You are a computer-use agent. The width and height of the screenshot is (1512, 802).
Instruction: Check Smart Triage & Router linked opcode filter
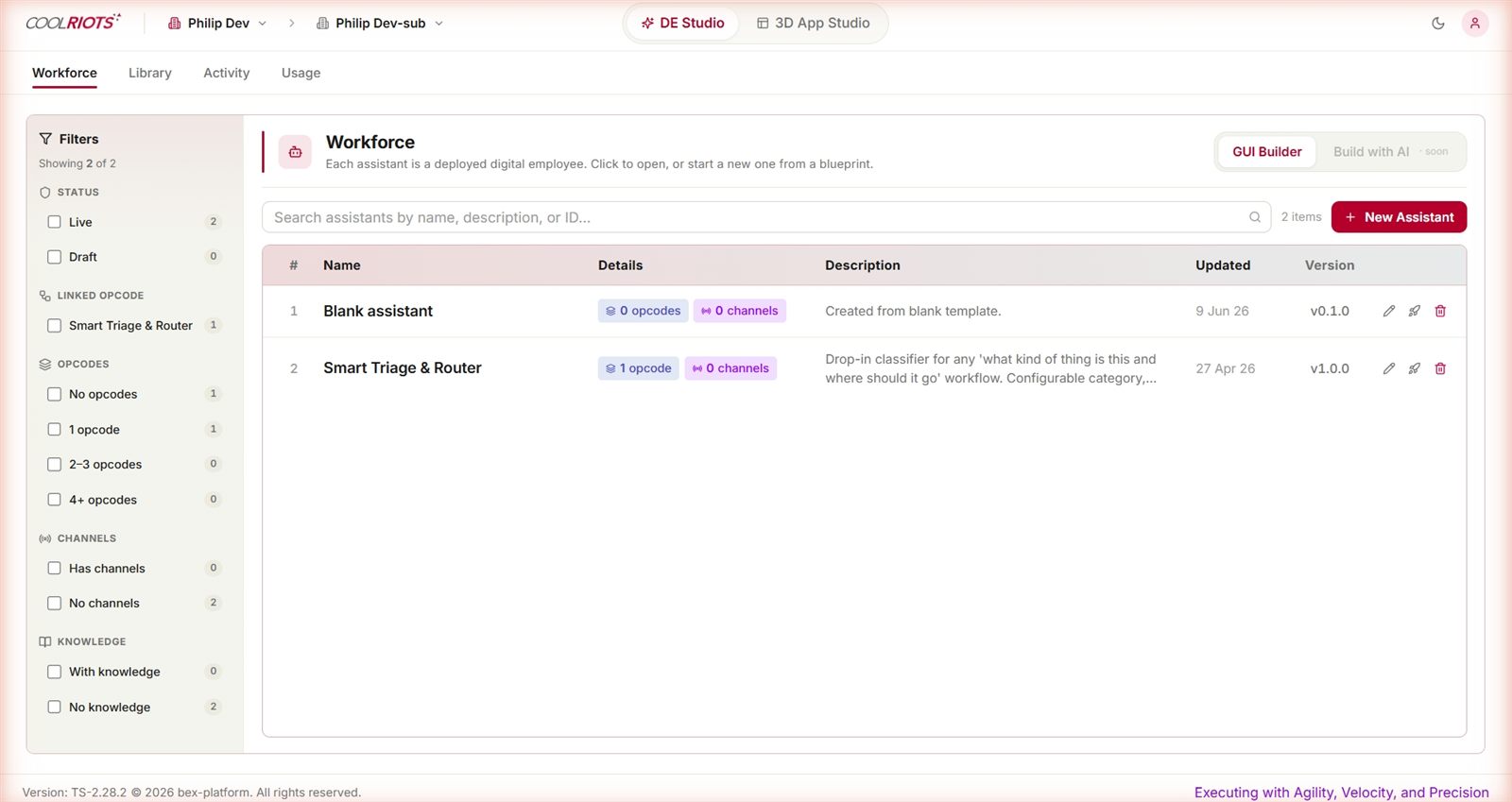coord(55,326)
